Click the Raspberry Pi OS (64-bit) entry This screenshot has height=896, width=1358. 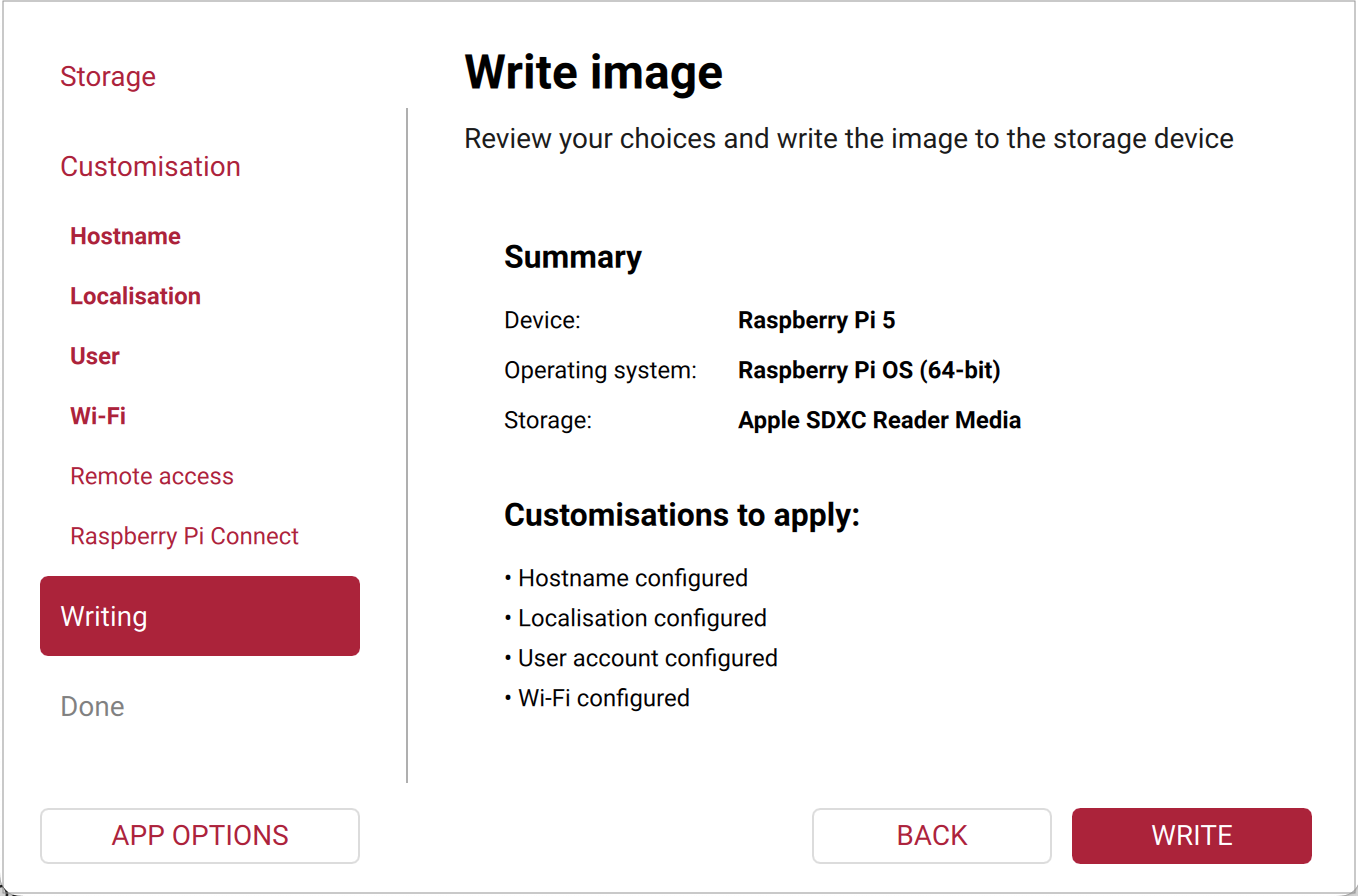coord(869,370)
